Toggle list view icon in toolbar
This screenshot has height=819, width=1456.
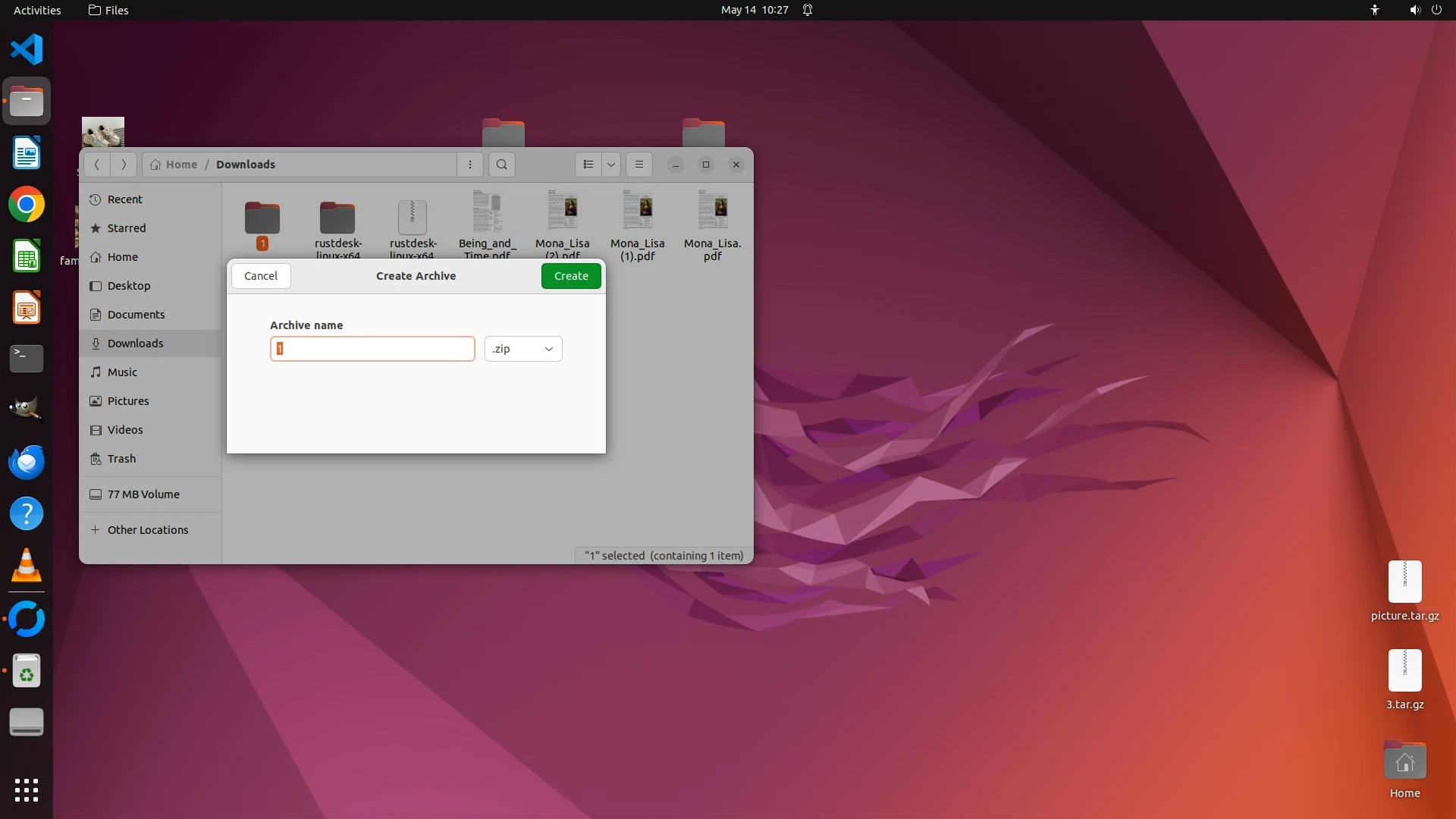tap(588, 165)
